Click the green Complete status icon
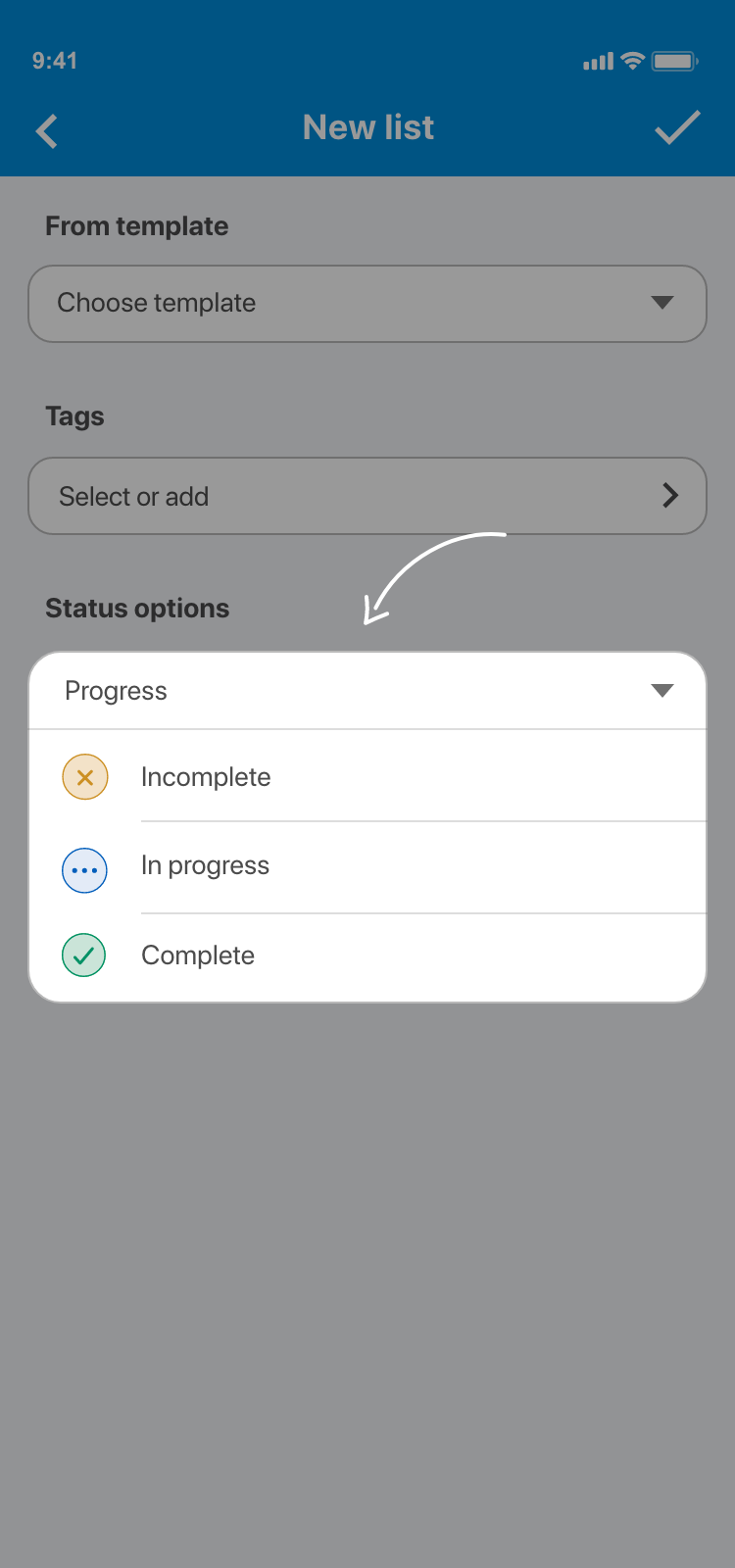Screen dimensions: 735x1568 click(84, 955)
